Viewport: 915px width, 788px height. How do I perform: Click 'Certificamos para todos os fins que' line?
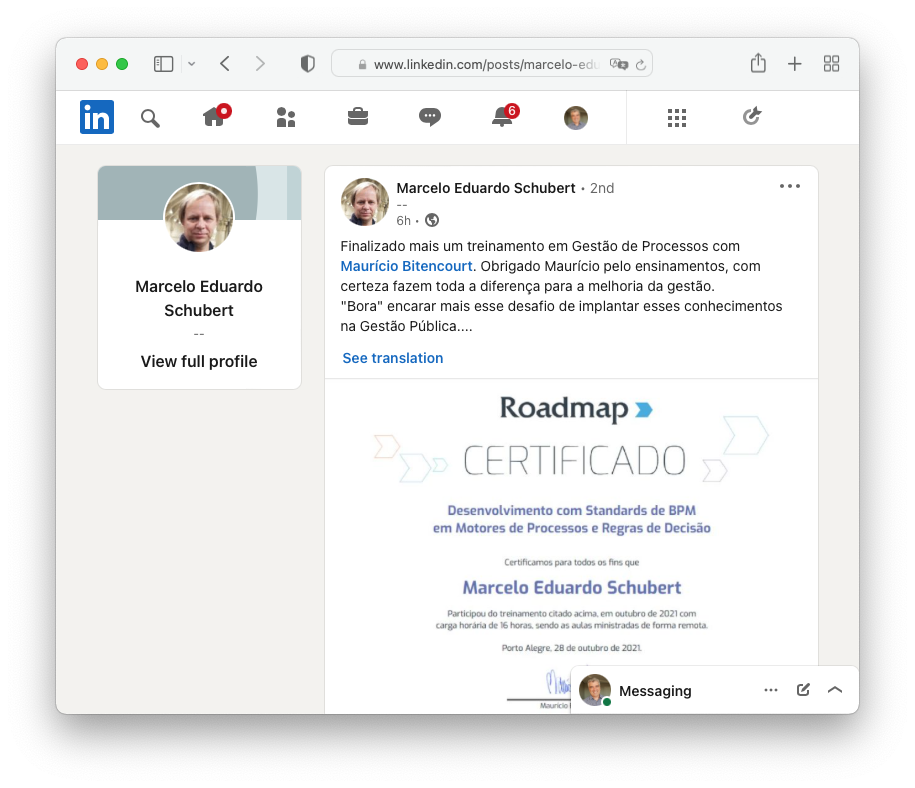point(571,562)
